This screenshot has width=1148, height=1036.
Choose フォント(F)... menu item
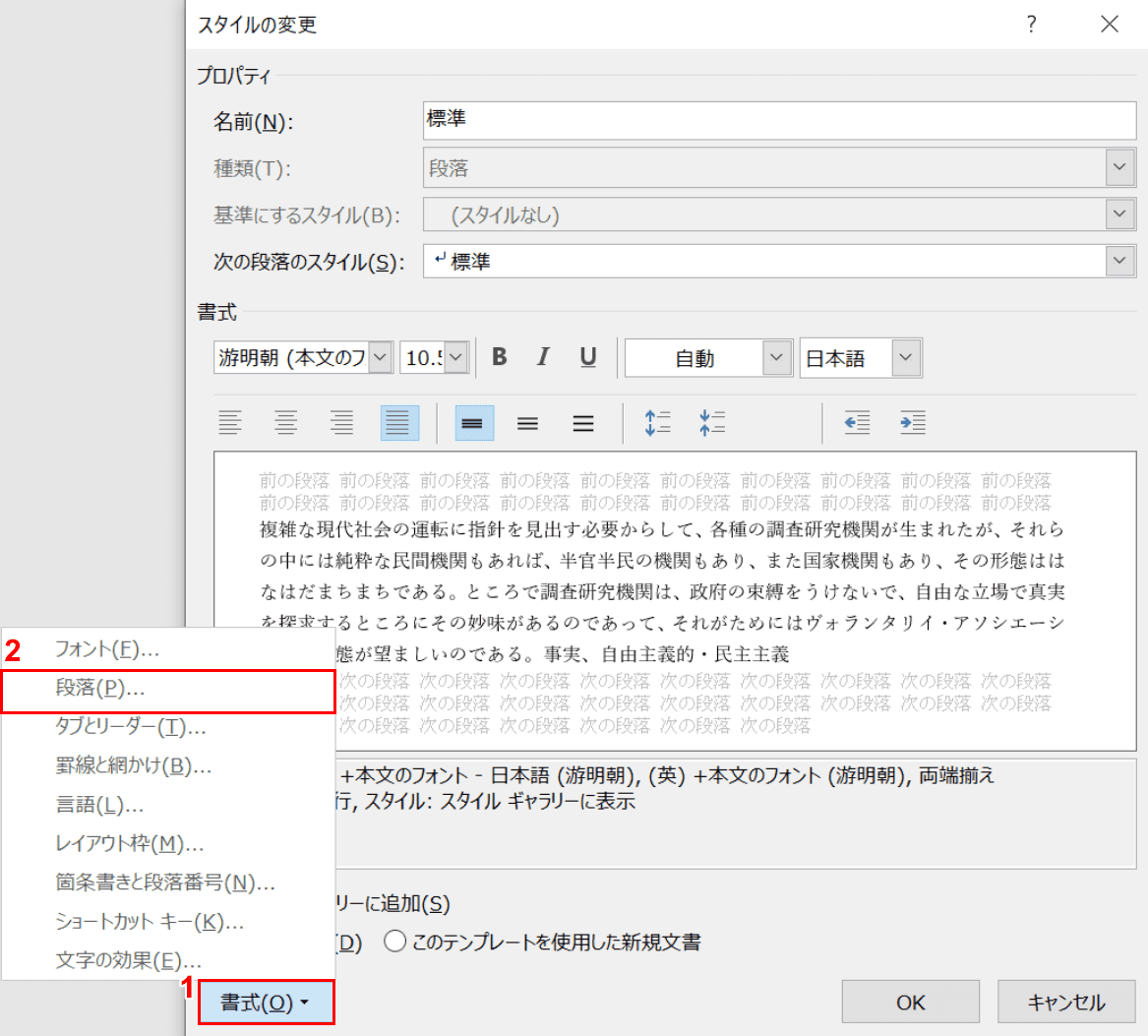tap(168, 648)
